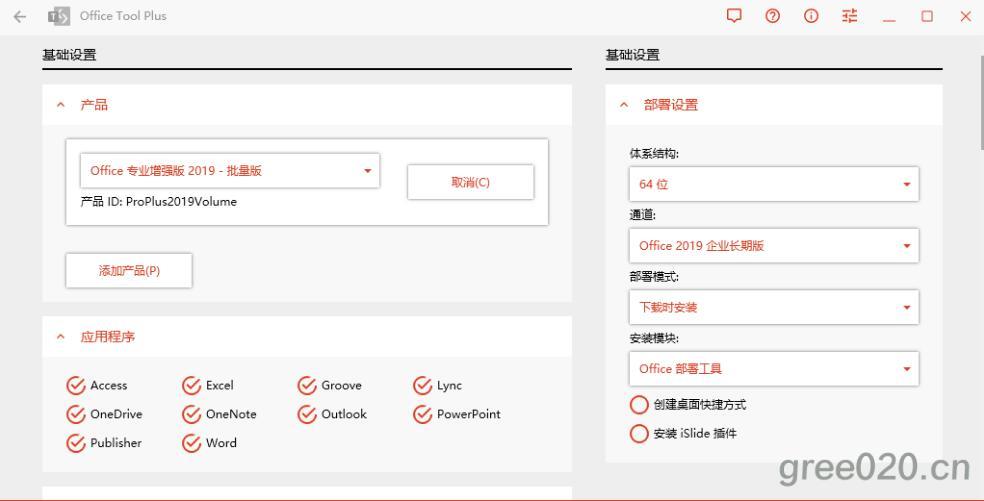Open the about info icon
Image resolution: width=984 pixels, height=501 pixels.
tap(811, 16)
